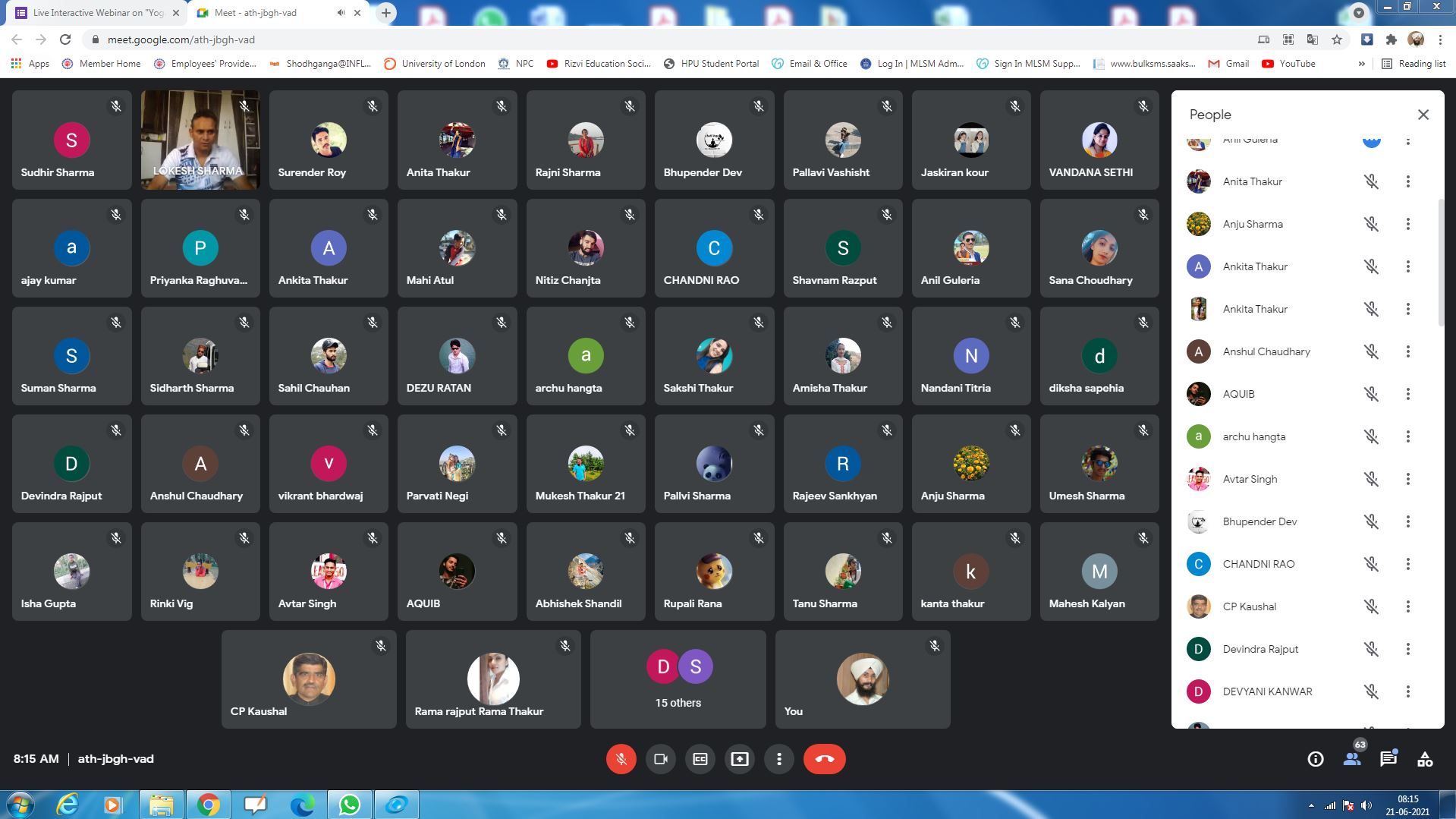Viewport: 1456px width, 819px height.
Task: Open more actions for AQUIB
Action: click(x=1408, y=394)
